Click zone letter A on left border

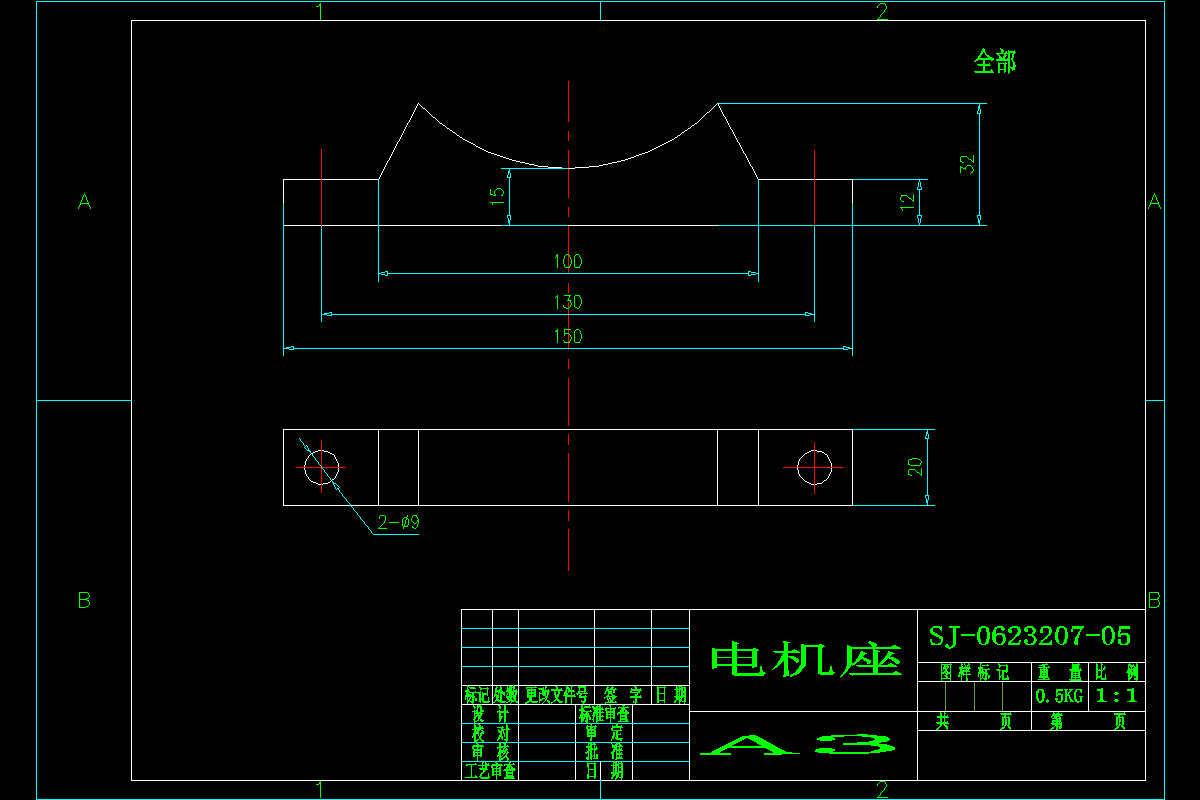[x=84, y=201]
